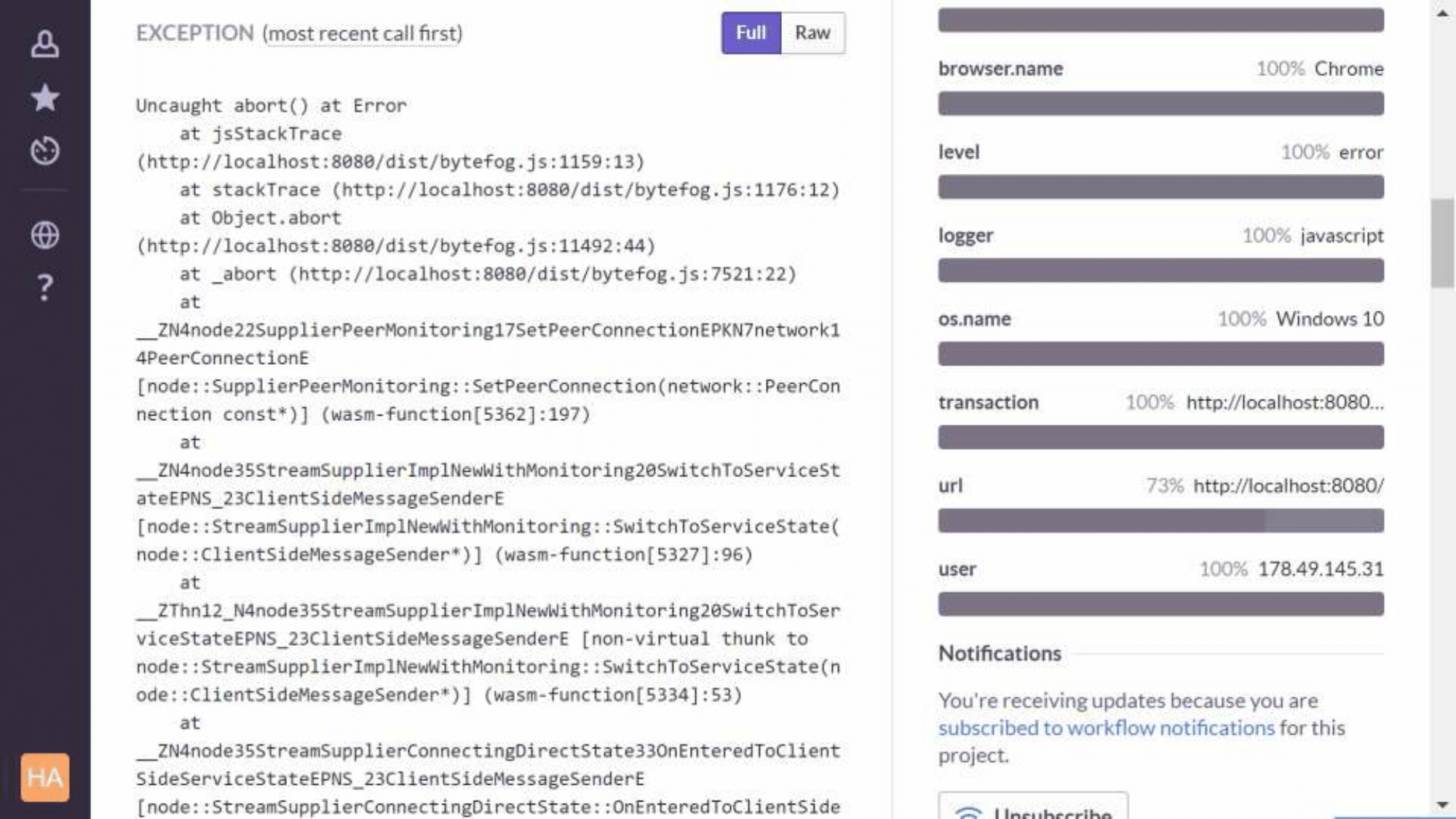Switch exception view to Raw
This screenshot has width=1456, height=819.
click(812, 33)
